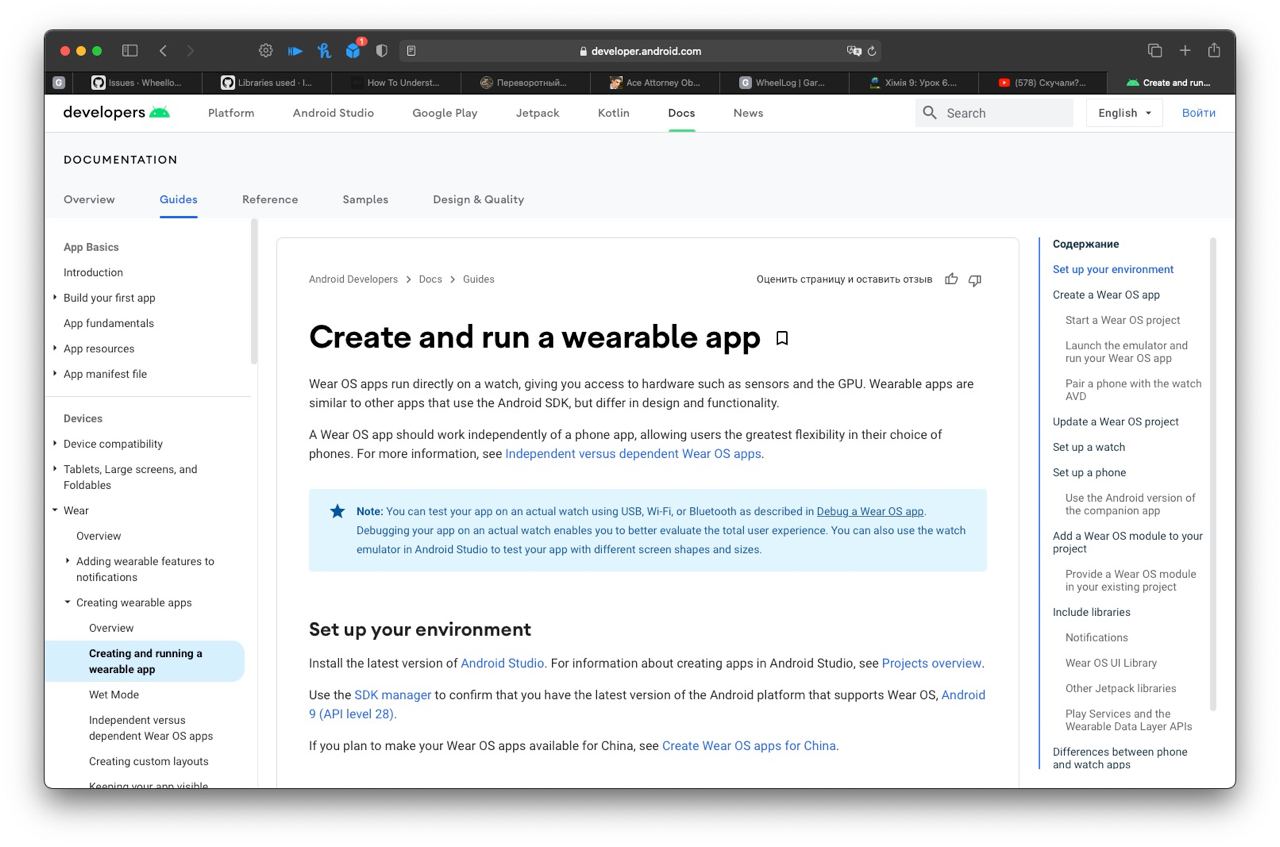The width and height of the screenshot is (1280, 847).
Task: Bookmark the page with the bookmark icon
Action: pyautogui.click(x=782, y=338)
